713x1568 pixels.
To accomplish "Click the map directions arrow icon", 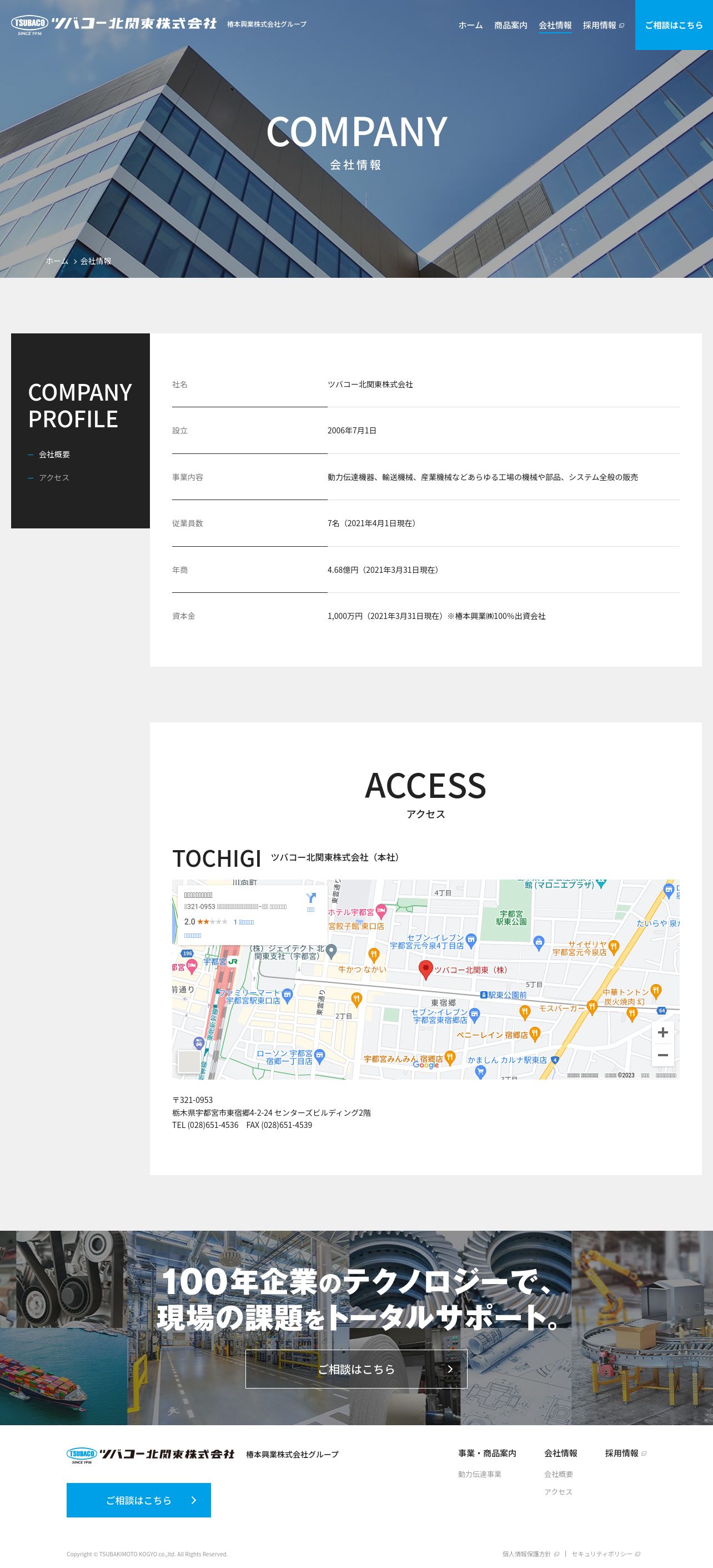I will click(x=311, y=898).
